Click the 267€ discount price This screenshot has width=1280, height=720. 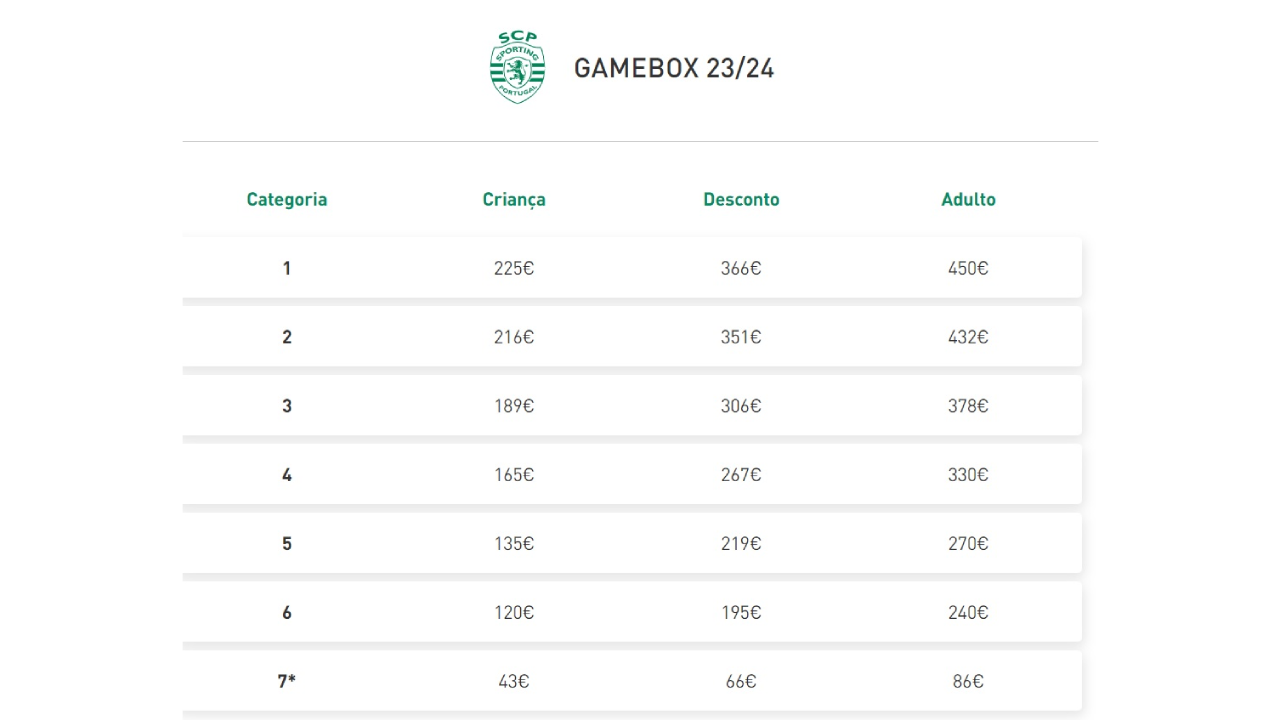point(741,475)
